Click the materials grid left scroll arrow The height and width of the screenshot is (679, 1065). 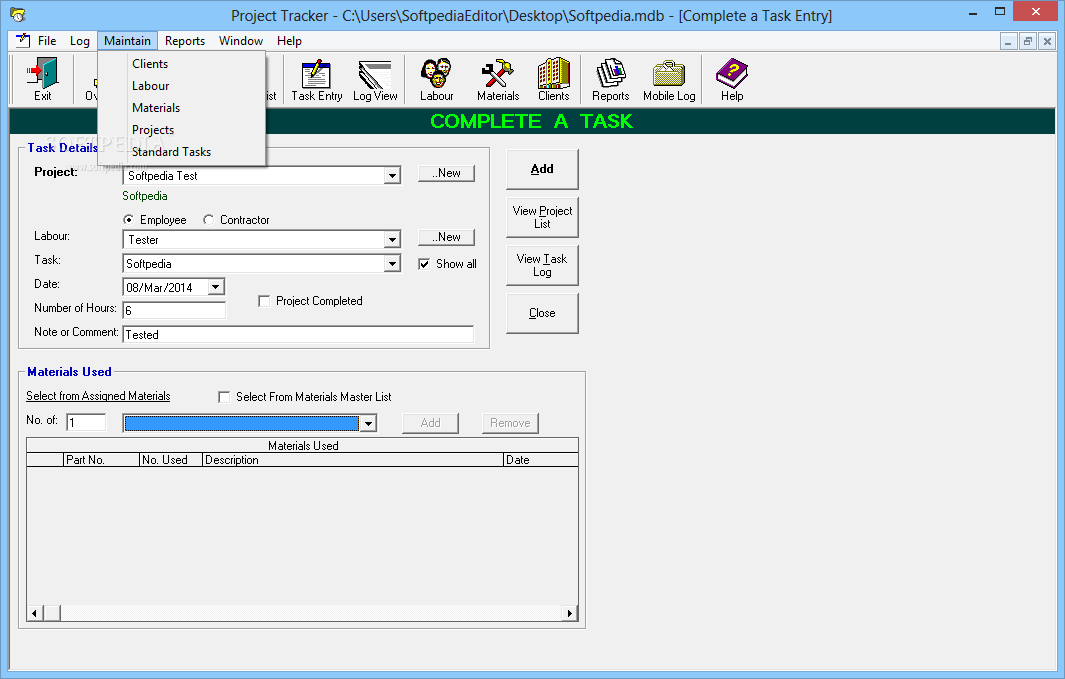(35, 613)
